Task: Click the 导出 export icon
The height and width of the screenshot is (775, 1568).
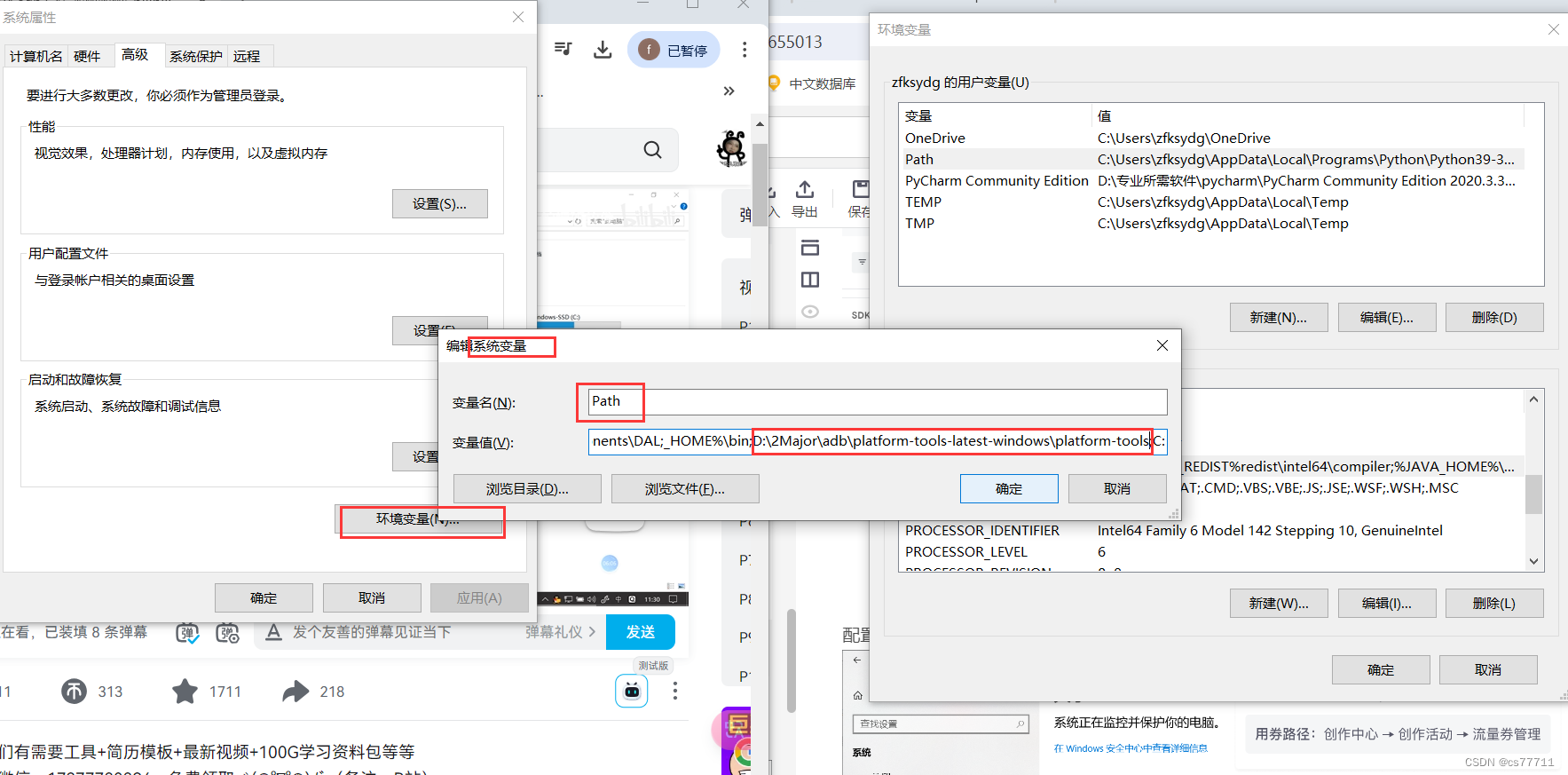Action: tap(805, 199)
